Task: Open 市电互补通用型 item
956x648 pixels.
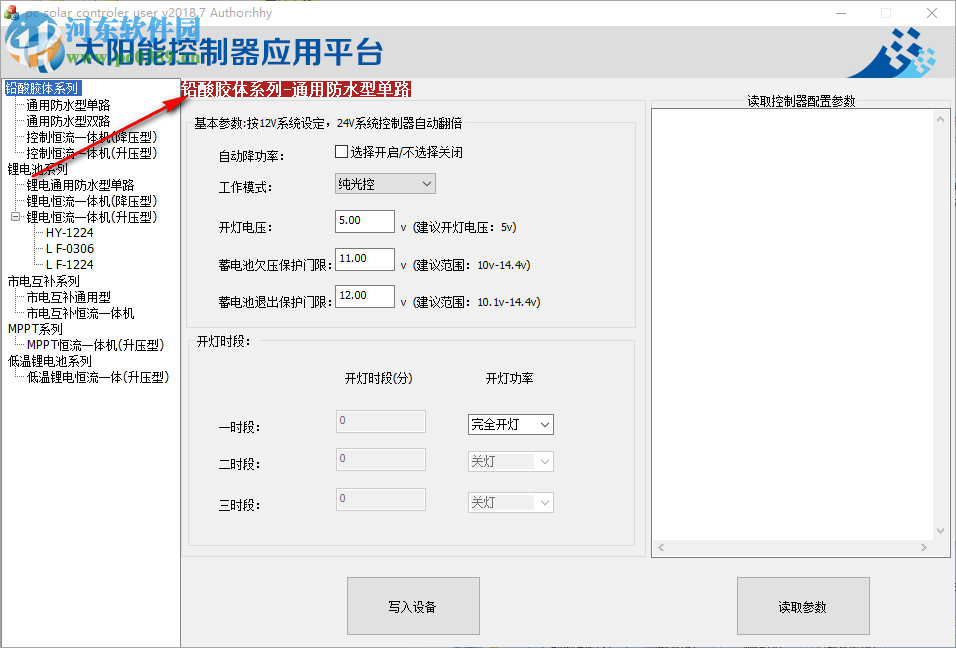Action: 68,297
